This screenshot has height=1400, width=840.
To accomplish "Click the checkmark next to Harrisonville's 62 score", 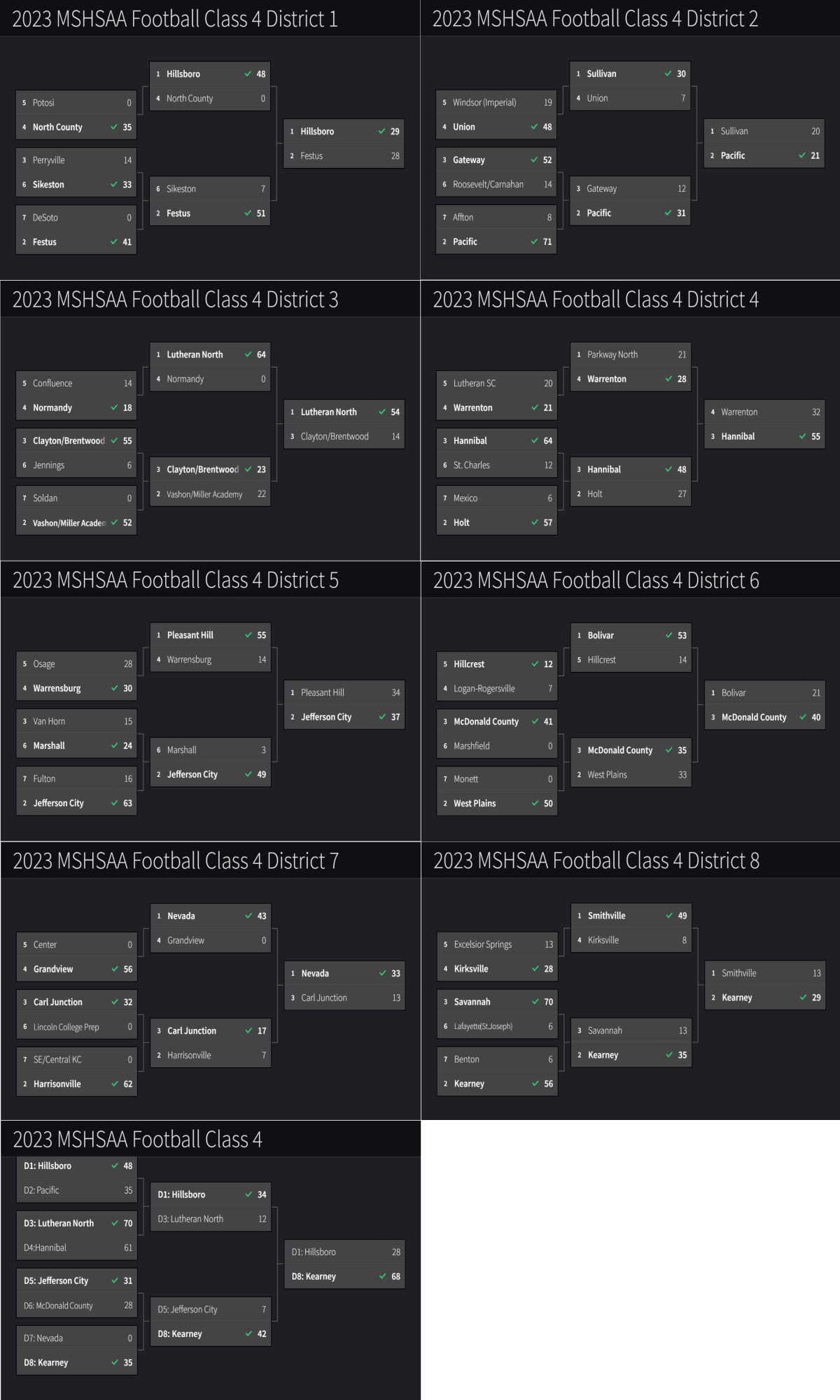I will pyautogui.click(x=115, y=1084).
